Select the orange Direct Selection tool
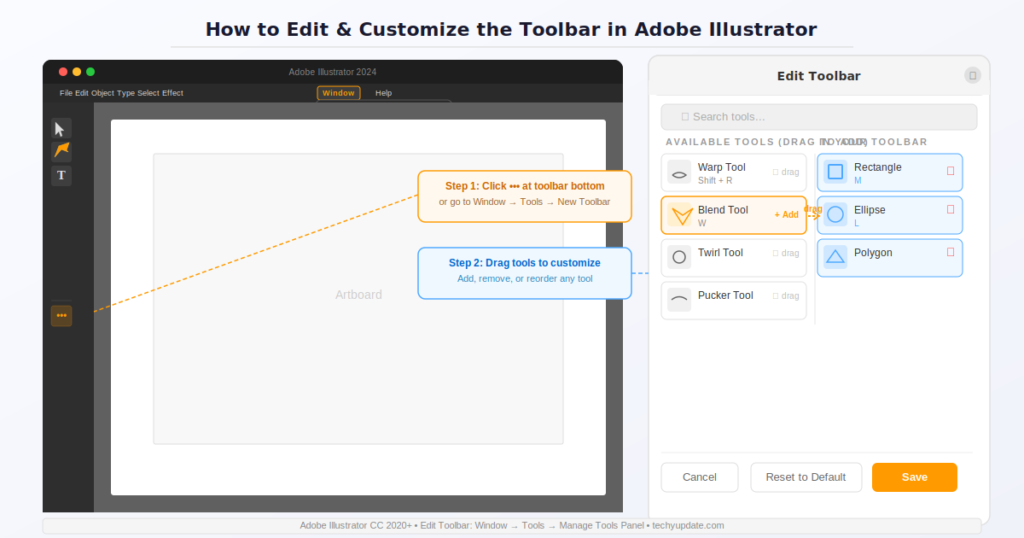This screenshot has width=1024, height=538. coord(61,151)
